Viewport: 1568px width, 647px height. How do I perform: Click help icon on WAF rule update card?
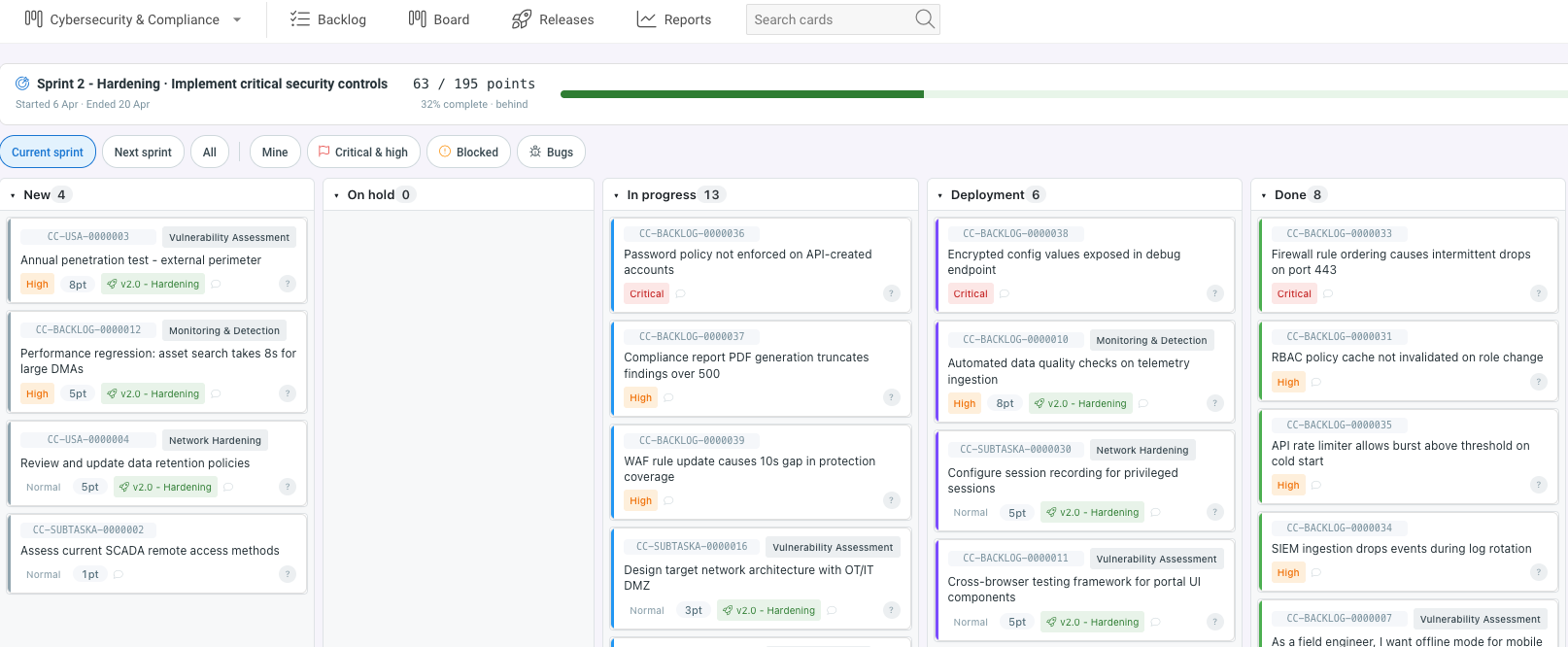click(x=892, y=500)
